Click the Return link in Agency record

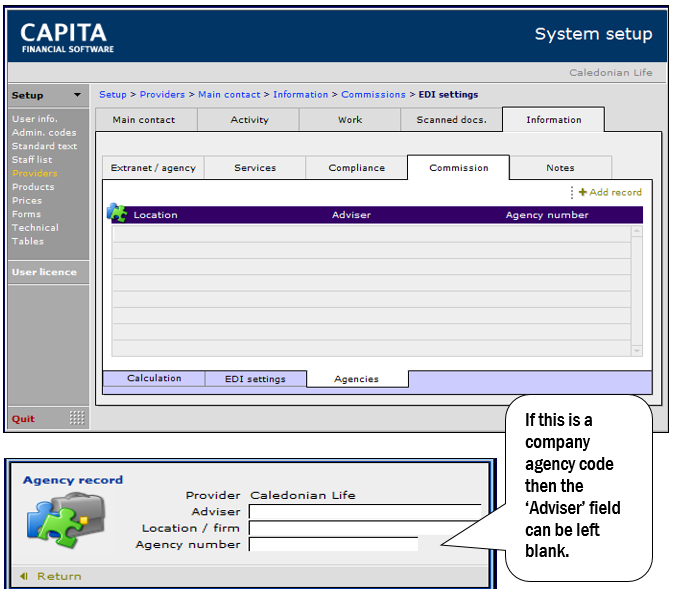tap(59, 576)
